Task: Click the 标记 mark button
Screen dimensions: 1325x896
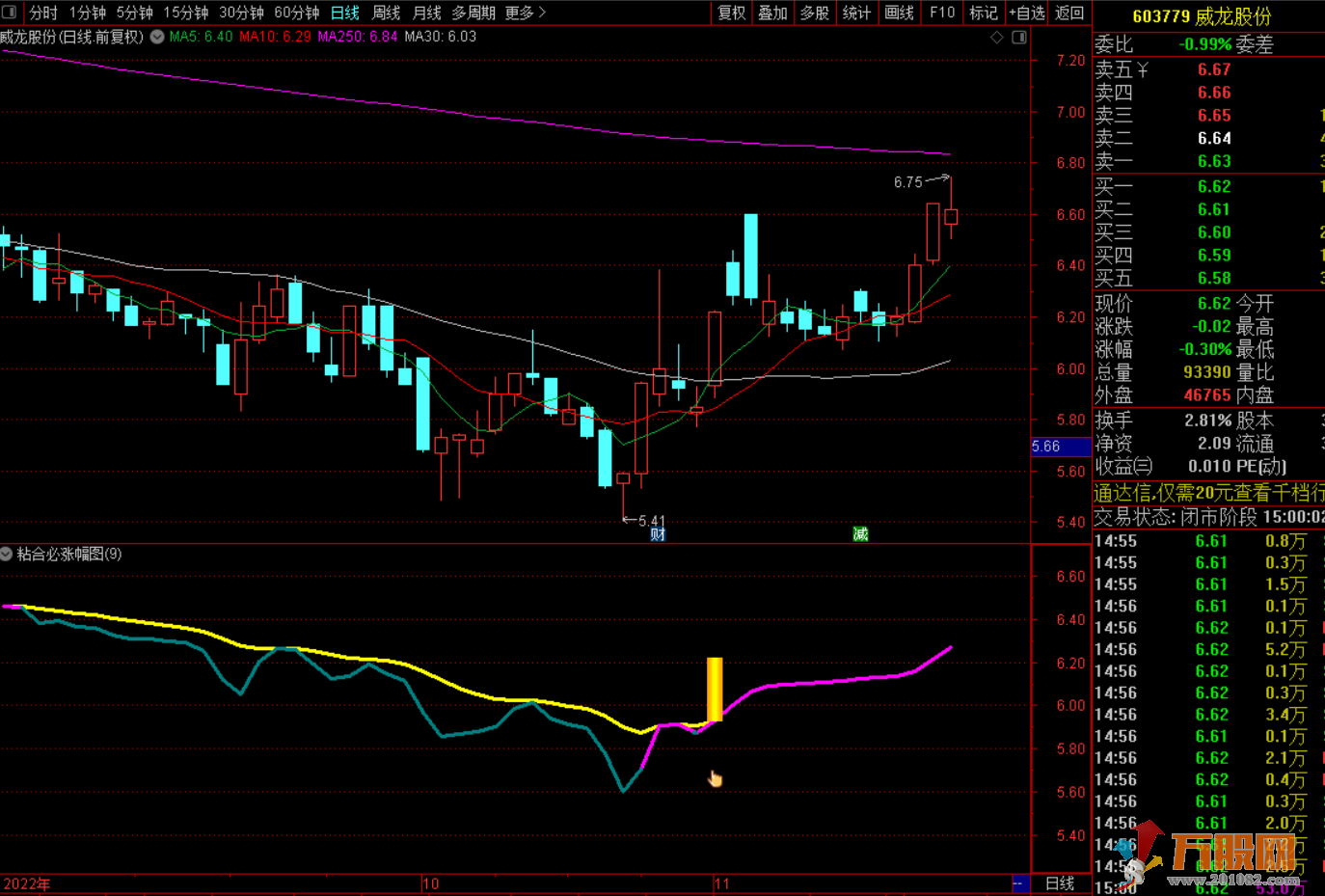Action: pyautogui.click(x=984, y=13)
